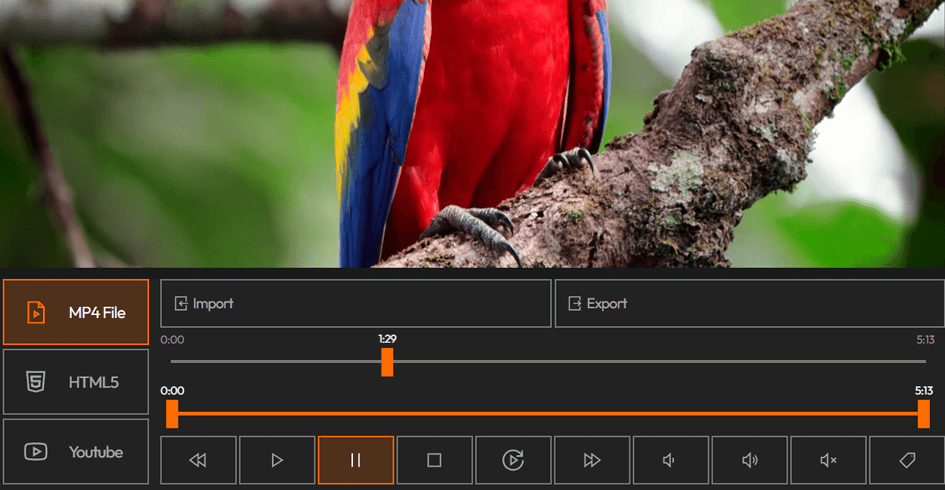The image size is (945, 490).
Task: Switch to the HTML5 tab
Action: (76, 382)
